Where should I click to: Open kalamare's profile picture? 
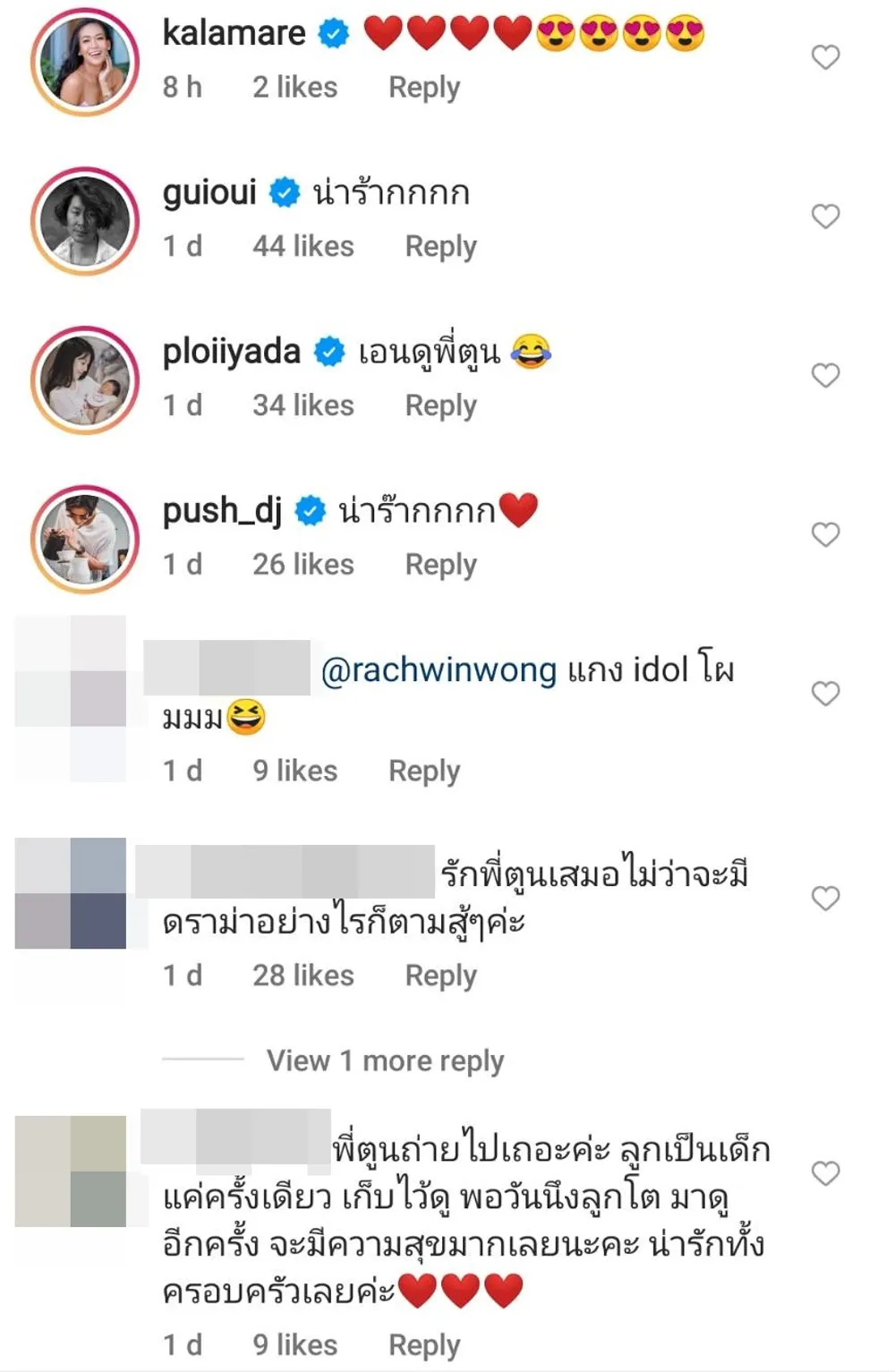tap(85, 62)
